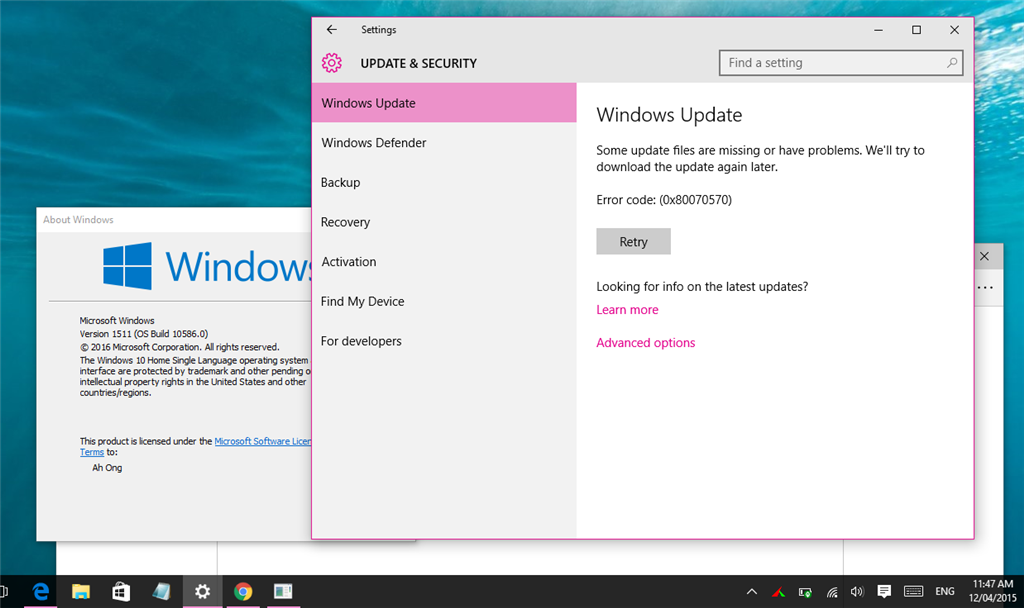Show hidden tray icons with the chevron
The height and width of the screenshot is (608, 1024).
pos(752,592)
